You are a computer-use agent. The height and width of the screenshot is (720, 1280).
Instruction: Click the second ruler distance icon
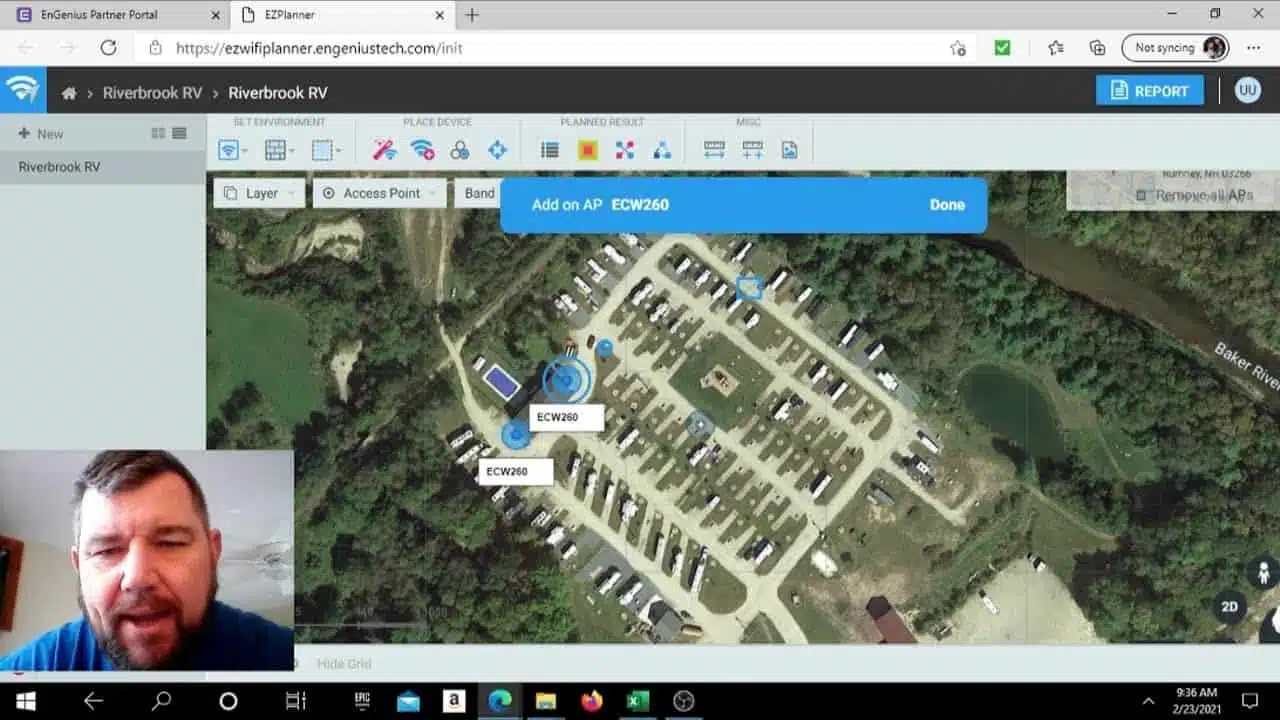[752, 150]
